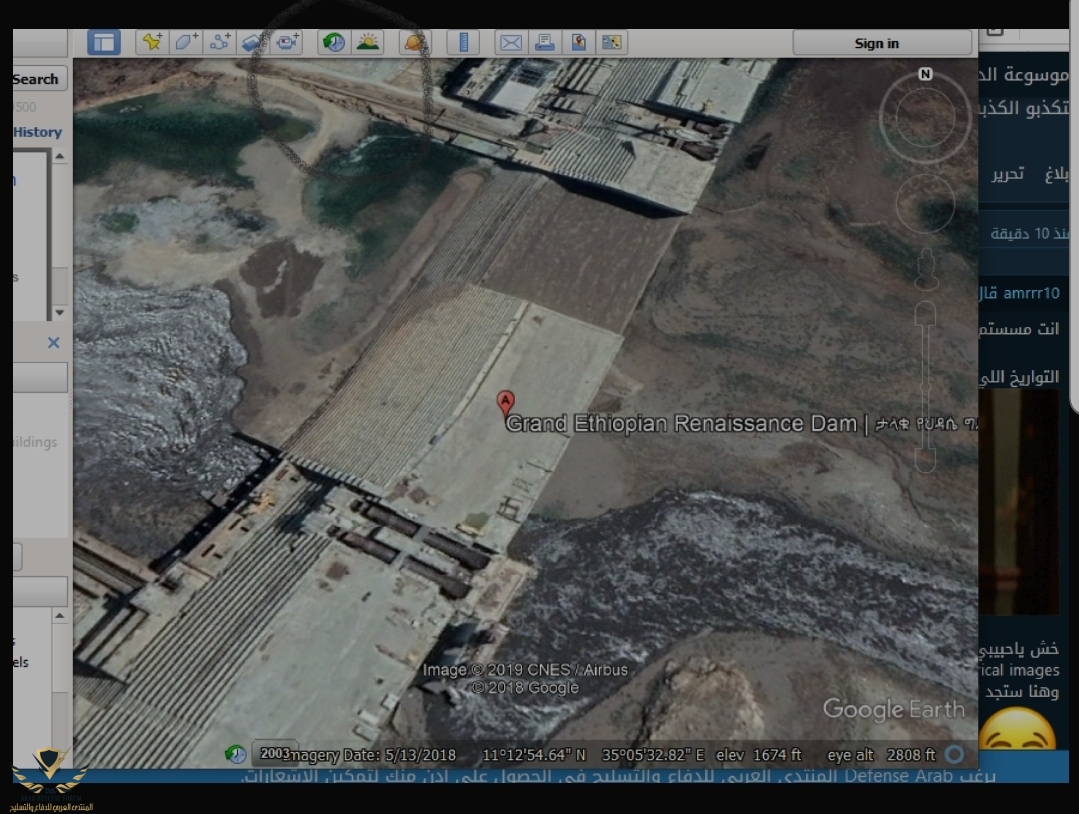Select the Add Path tool
Viewport: 1079px width, 814px height.
[219, 42]
